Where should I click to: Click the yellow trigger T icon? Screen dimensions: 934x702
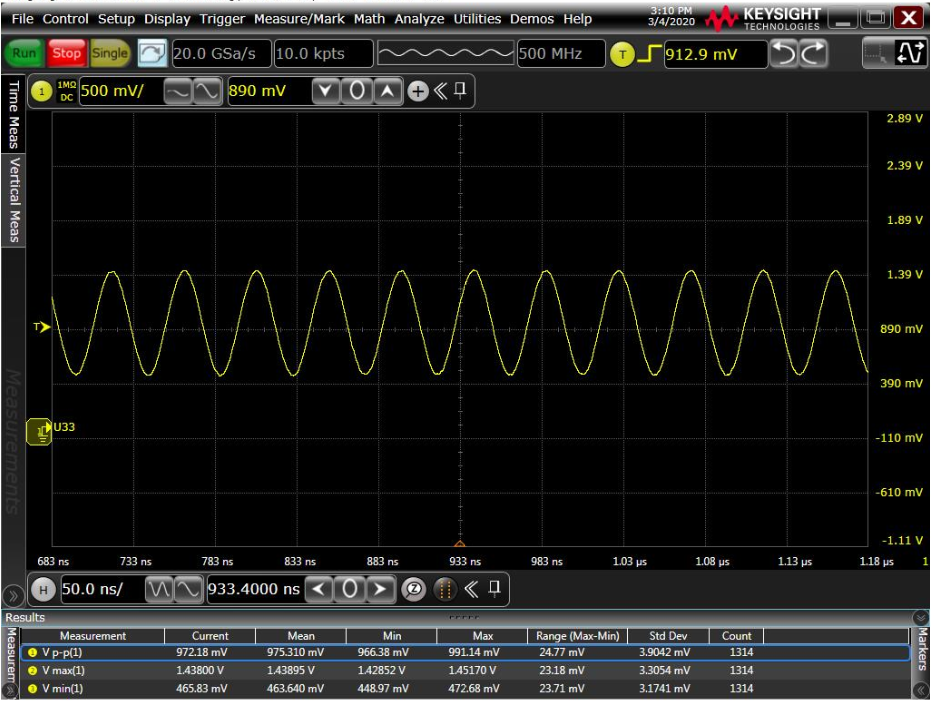pos(622,55)
